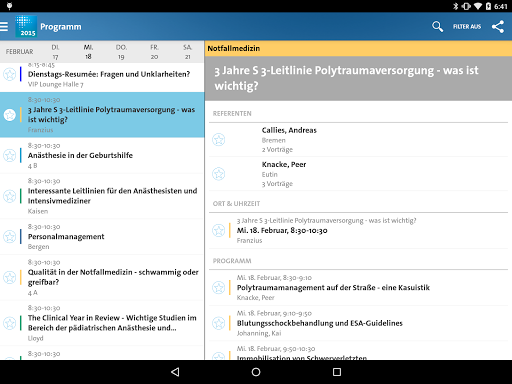Turn on filter via FILTER AUS
This screenshot has width=512, height=384.
click(467, 26)
